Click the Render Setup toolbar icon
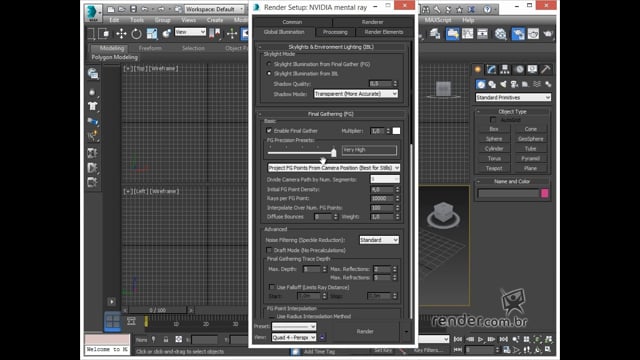 coord(518,34)
